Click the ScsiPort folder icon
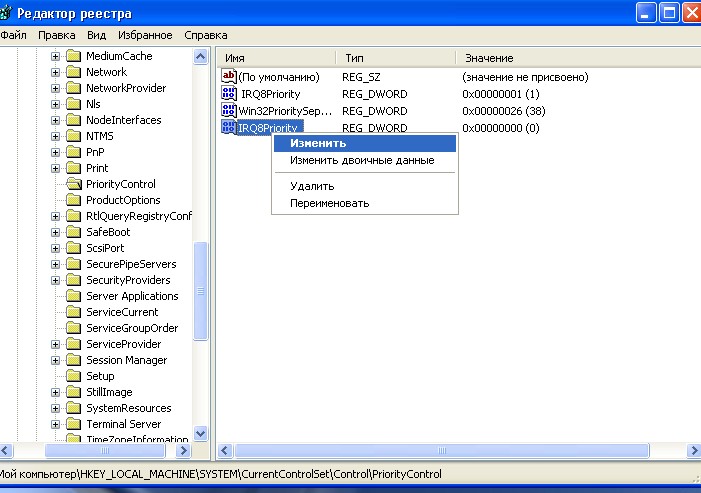The height and width of the screenshot is (493, 701). (74, 249)
